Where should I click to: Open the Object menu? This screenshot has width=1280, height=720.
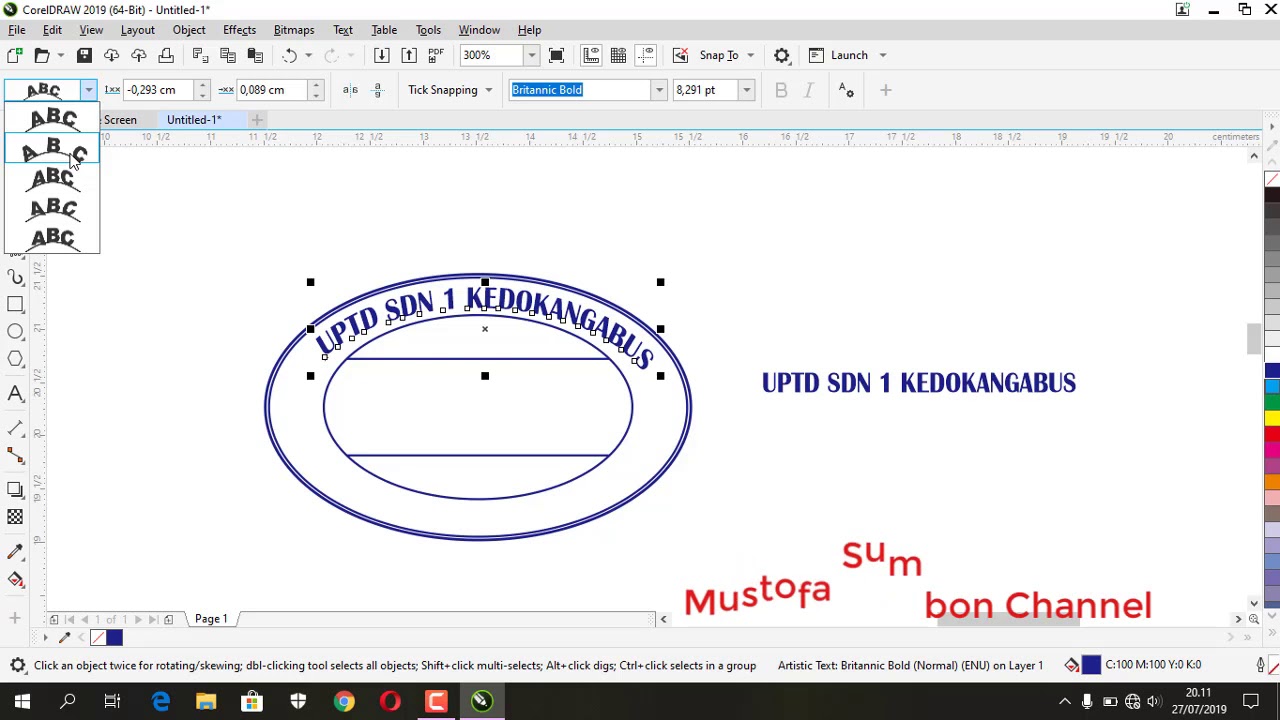tap(189, 30)
